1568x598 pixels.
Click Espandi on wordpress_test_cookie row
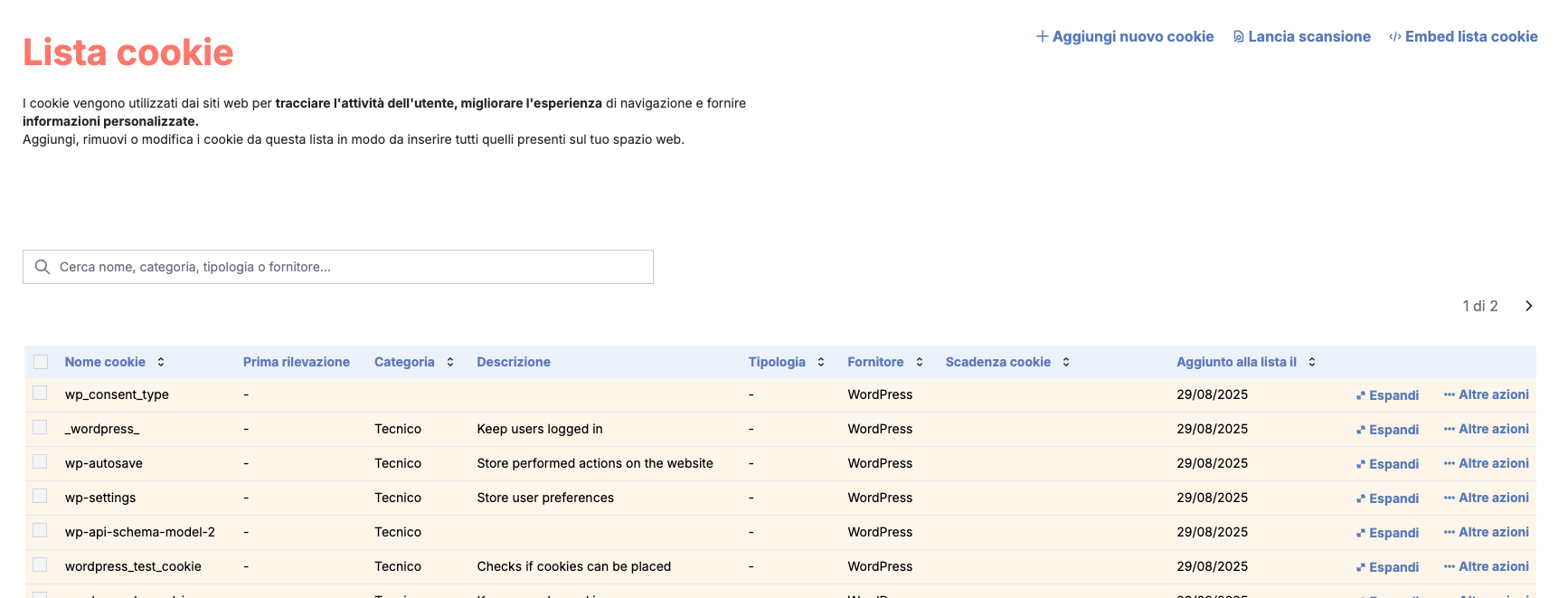[x=1387, y=567]
